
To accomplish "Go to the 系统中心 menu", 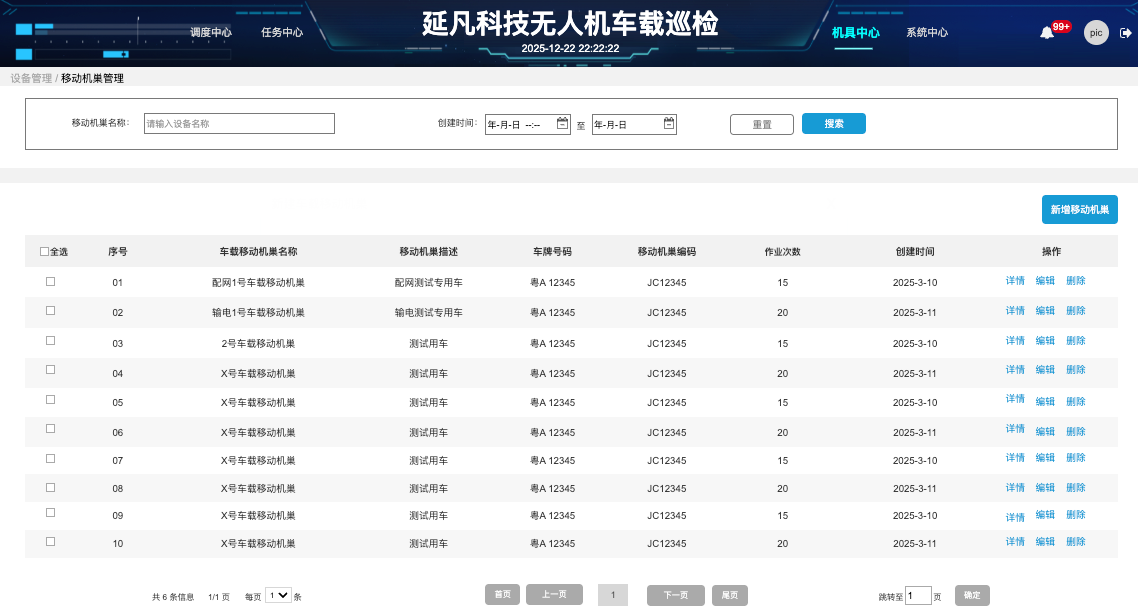I will click(927, 32).
